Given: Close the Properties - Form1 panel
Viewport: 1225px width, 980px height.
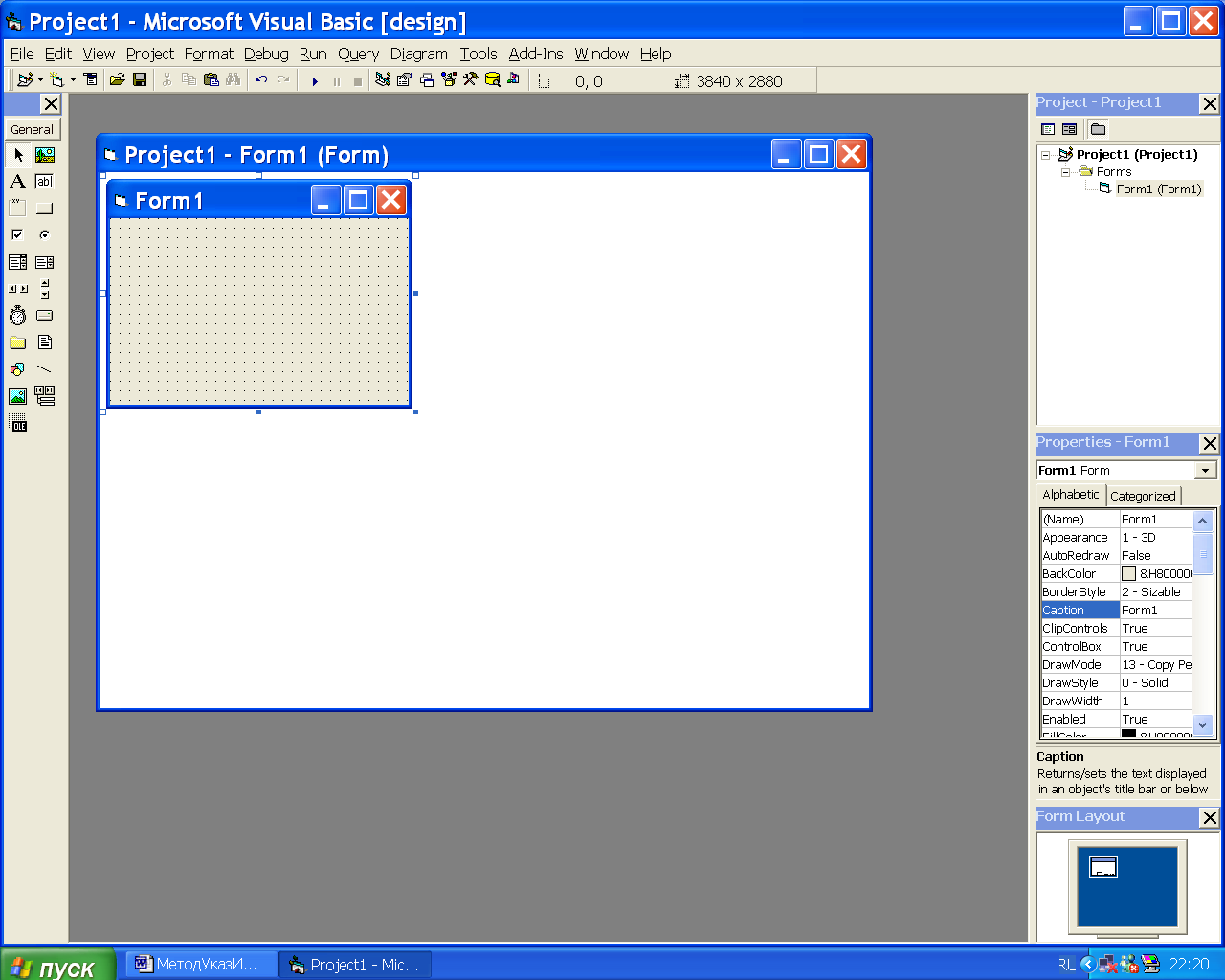Looking at the screenshot, I should [x=1210, y=443].
